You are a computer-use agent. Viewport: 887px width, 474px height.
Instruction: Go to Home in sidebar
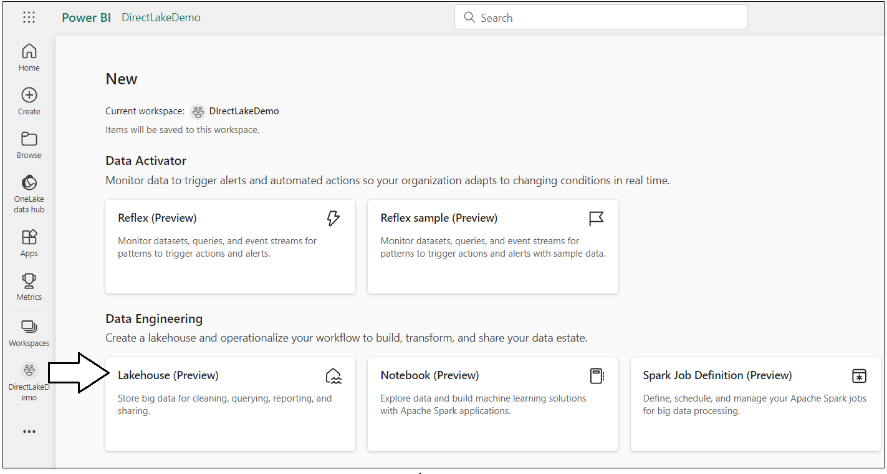click(29, 57)
